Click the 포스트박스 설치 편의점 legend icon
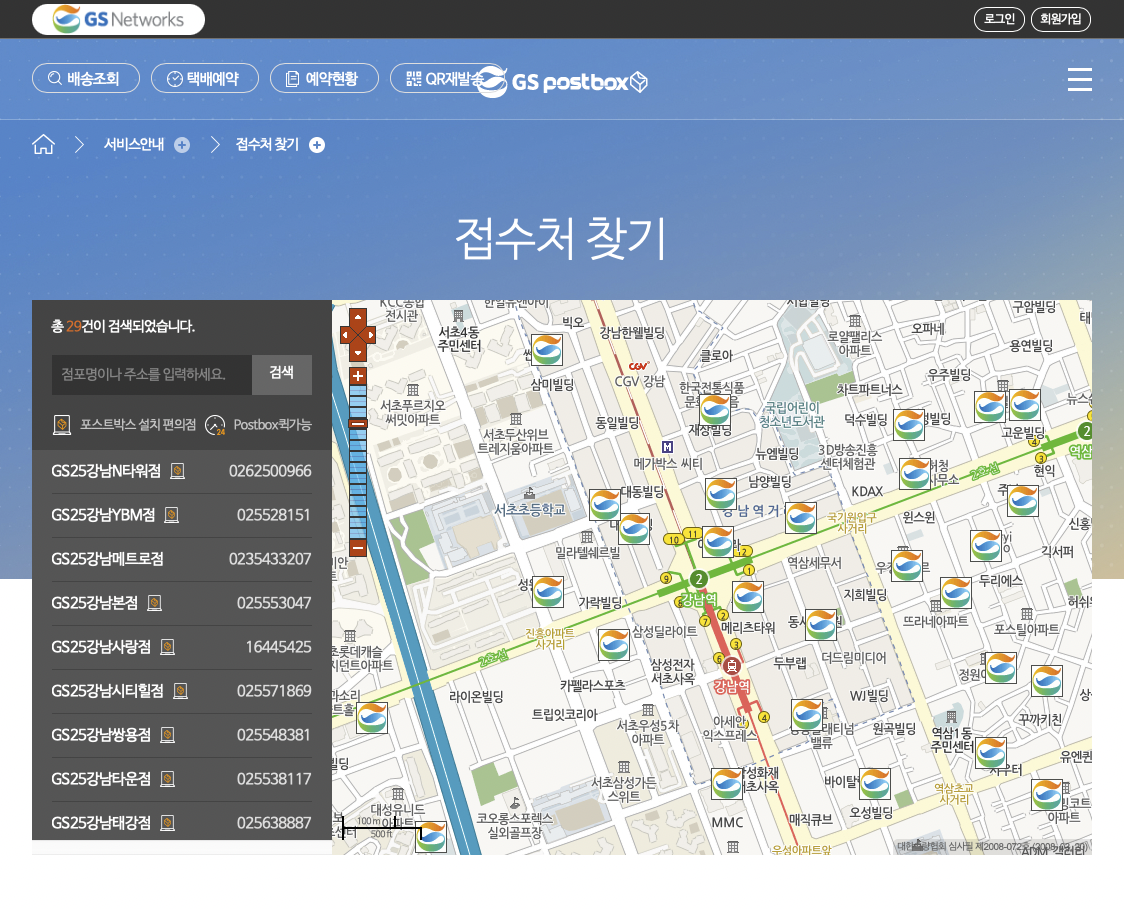 click(x=62, y=425)
